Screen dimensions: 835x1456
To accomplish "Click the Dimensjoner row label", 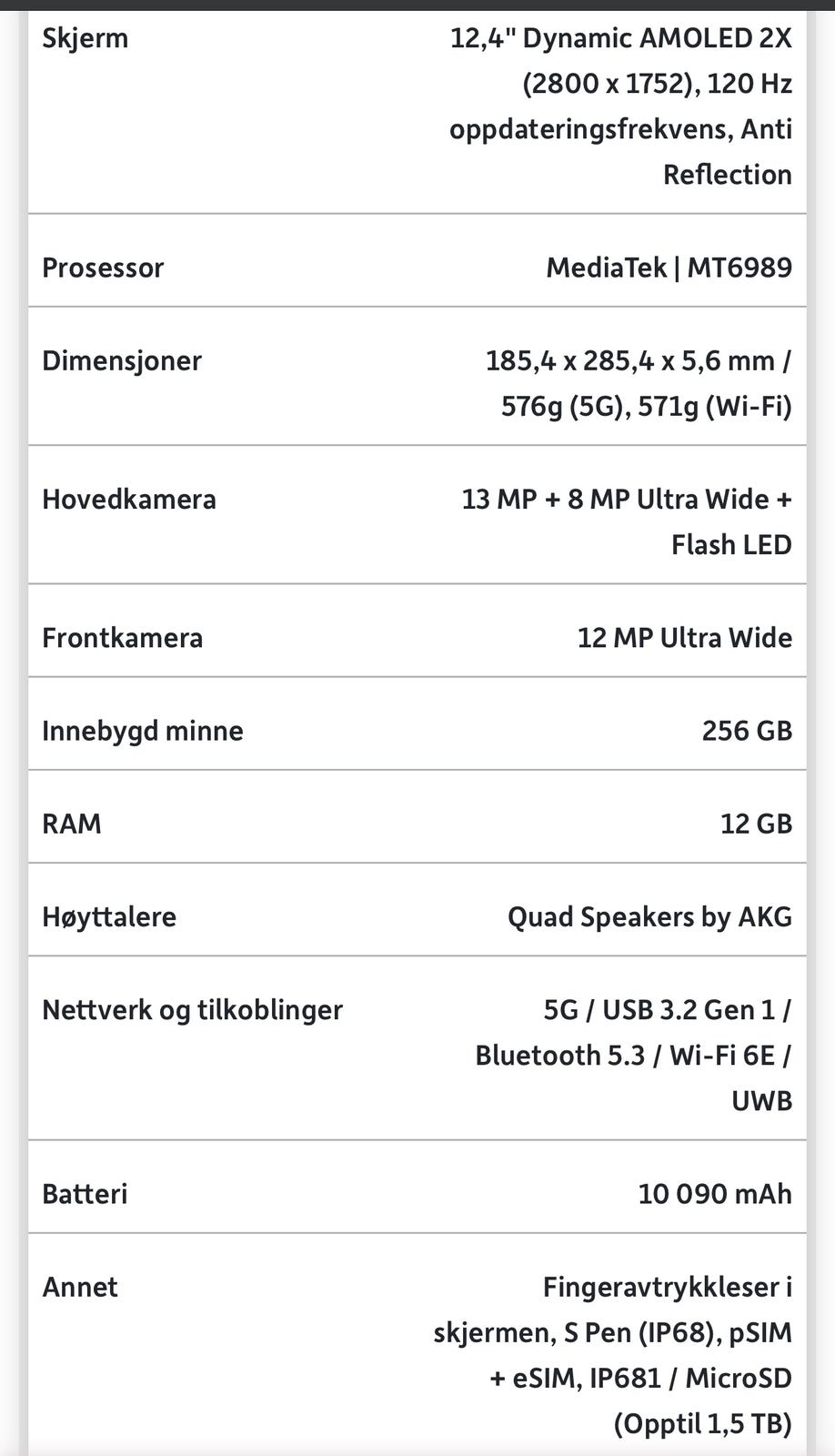I will [x=122, y=360].
